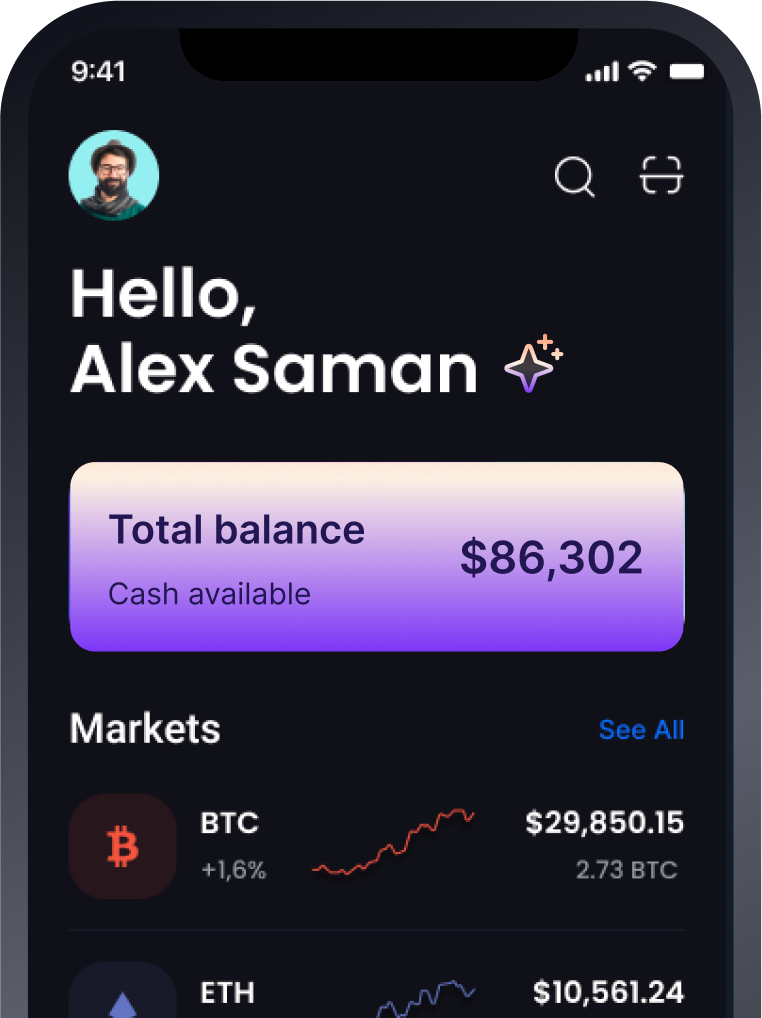Click the Ethereum logo icon
This screenshot has width=762, height=1018.
pyautogui.click(x=123, y=1000)
